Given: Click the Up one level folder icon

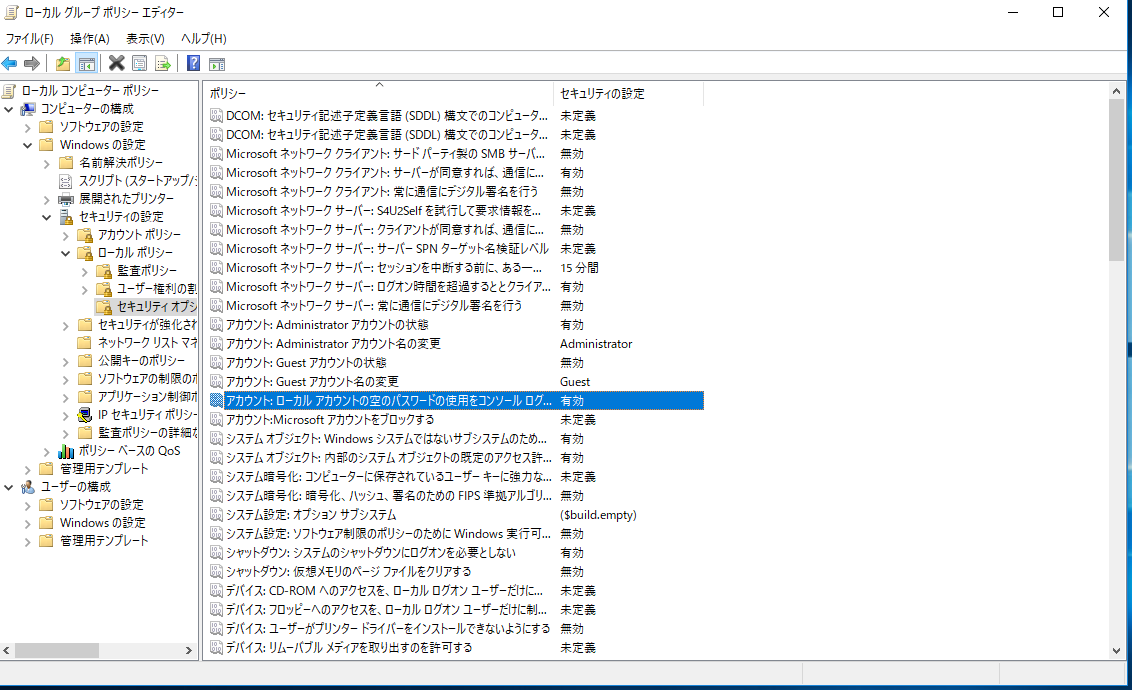Looking at the screenshot, I should click(x=63, y=64).
